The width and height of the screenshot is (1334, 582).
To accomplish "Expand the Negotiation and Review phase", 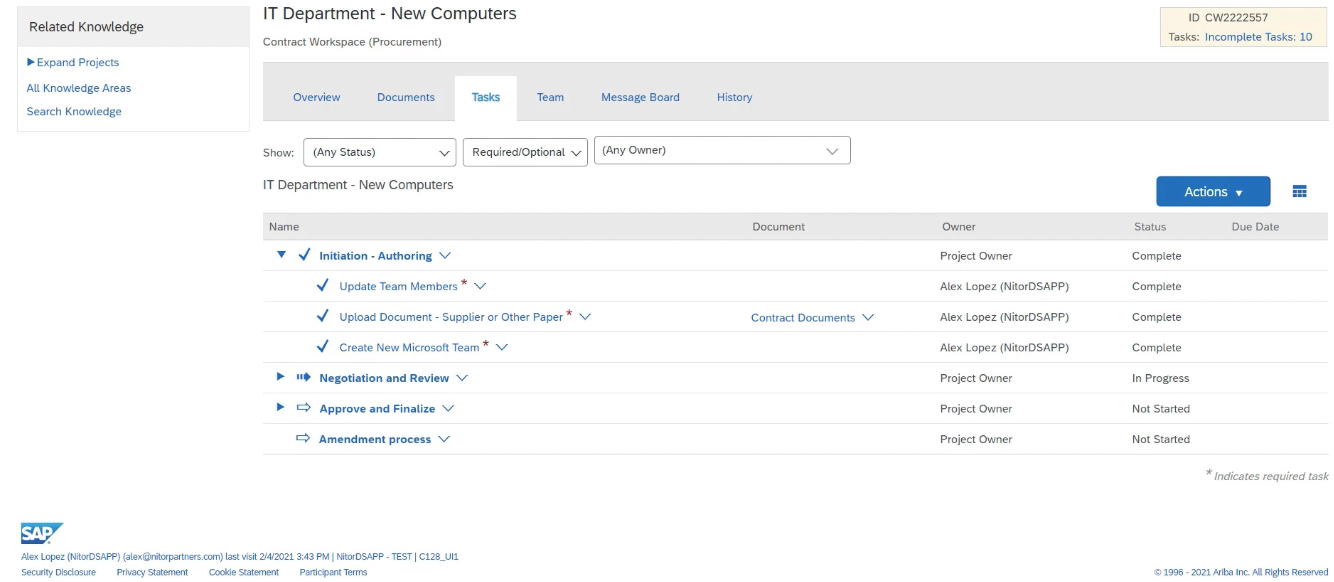I will point(281,378).
